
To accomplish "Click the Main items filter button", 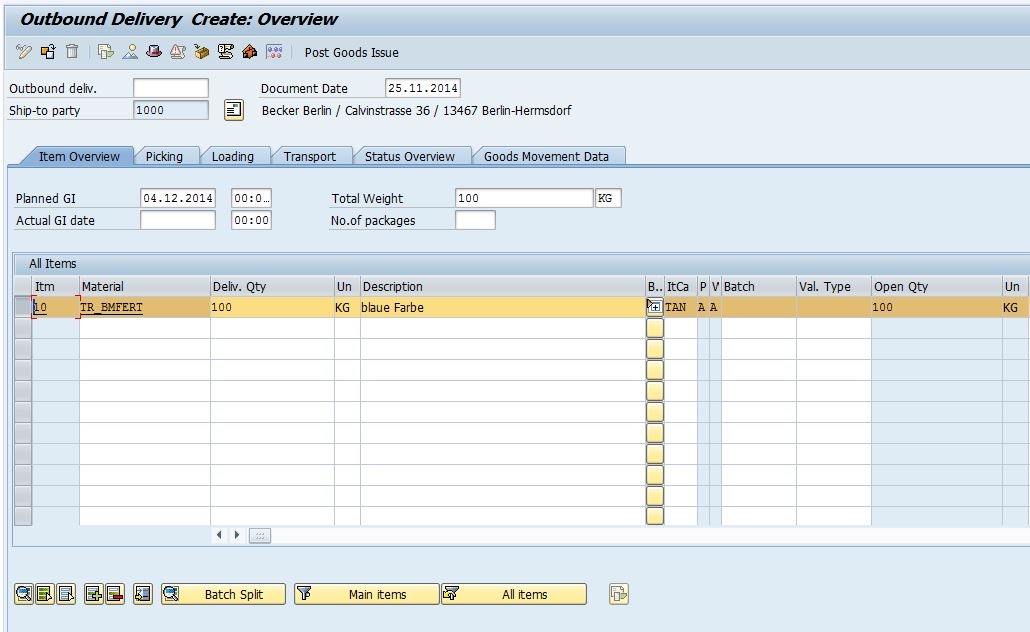I will (367, 594).
